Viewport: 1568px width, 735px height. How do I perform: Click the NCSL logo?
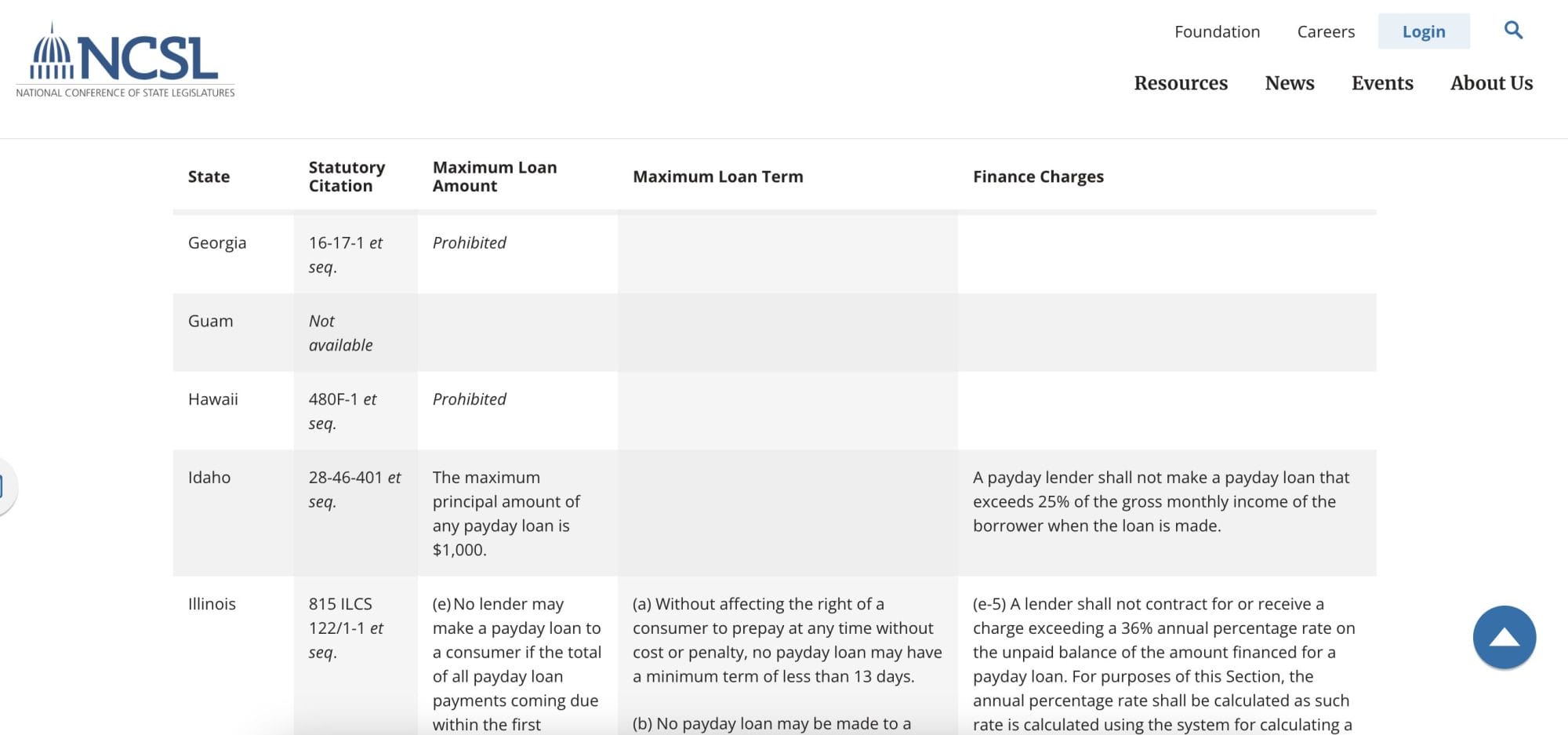coord(125,60)
